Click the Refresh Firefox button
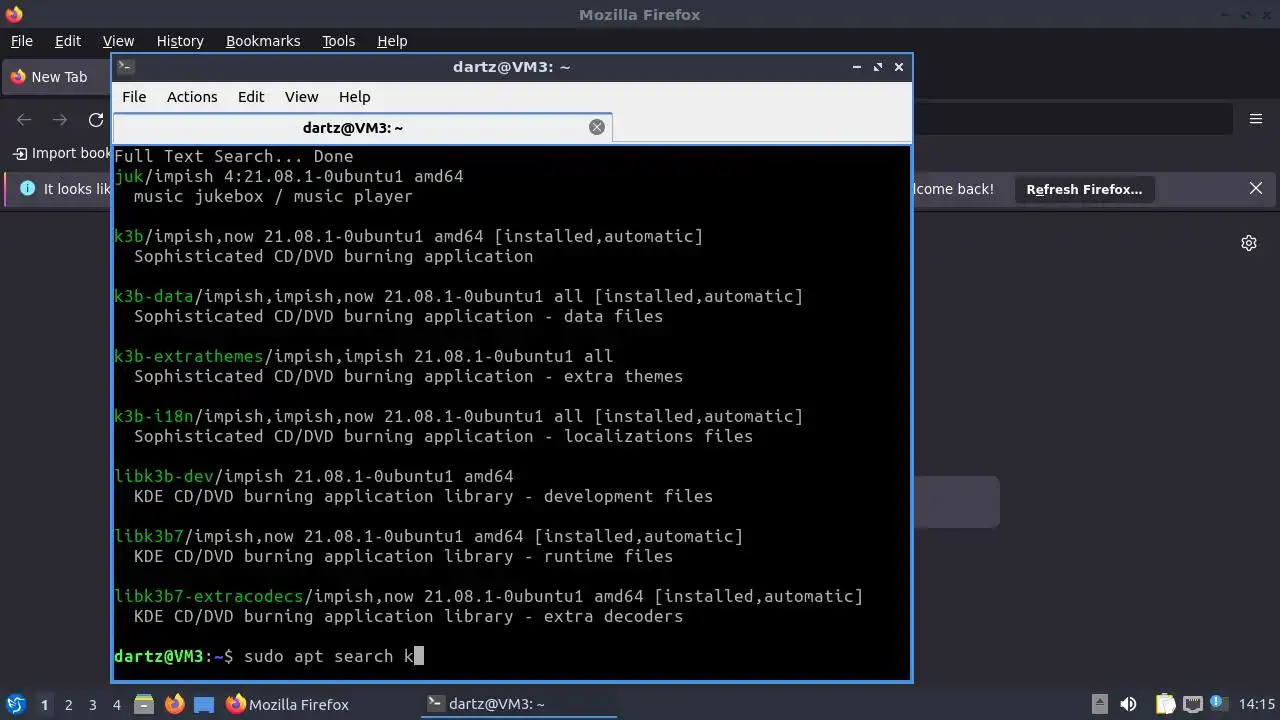1280x720 pixels. click(1084, 189)
